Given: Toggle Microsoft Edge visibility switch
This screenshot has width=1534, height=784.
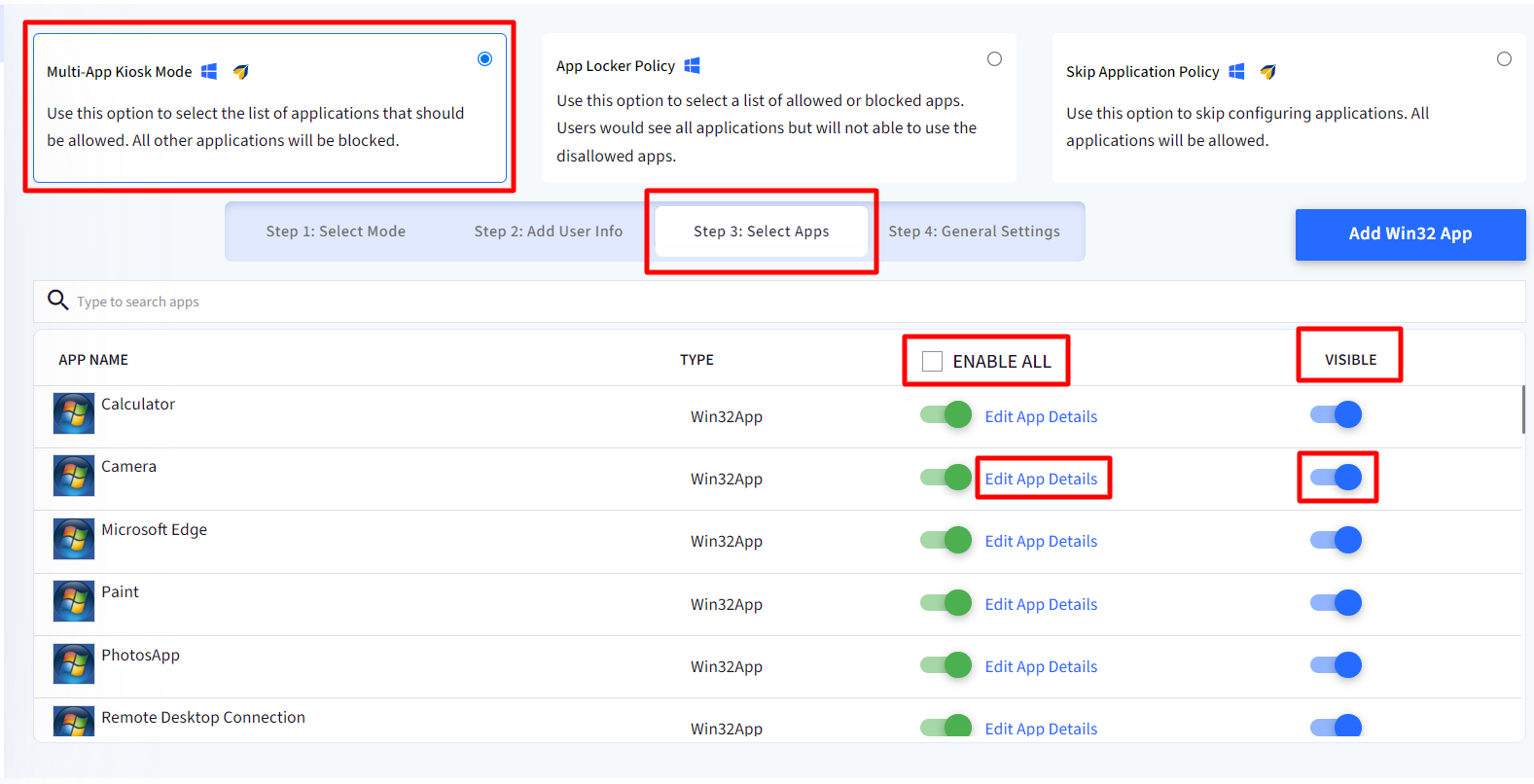Looking at the screenshot, I should click(x=1336, y=540).
